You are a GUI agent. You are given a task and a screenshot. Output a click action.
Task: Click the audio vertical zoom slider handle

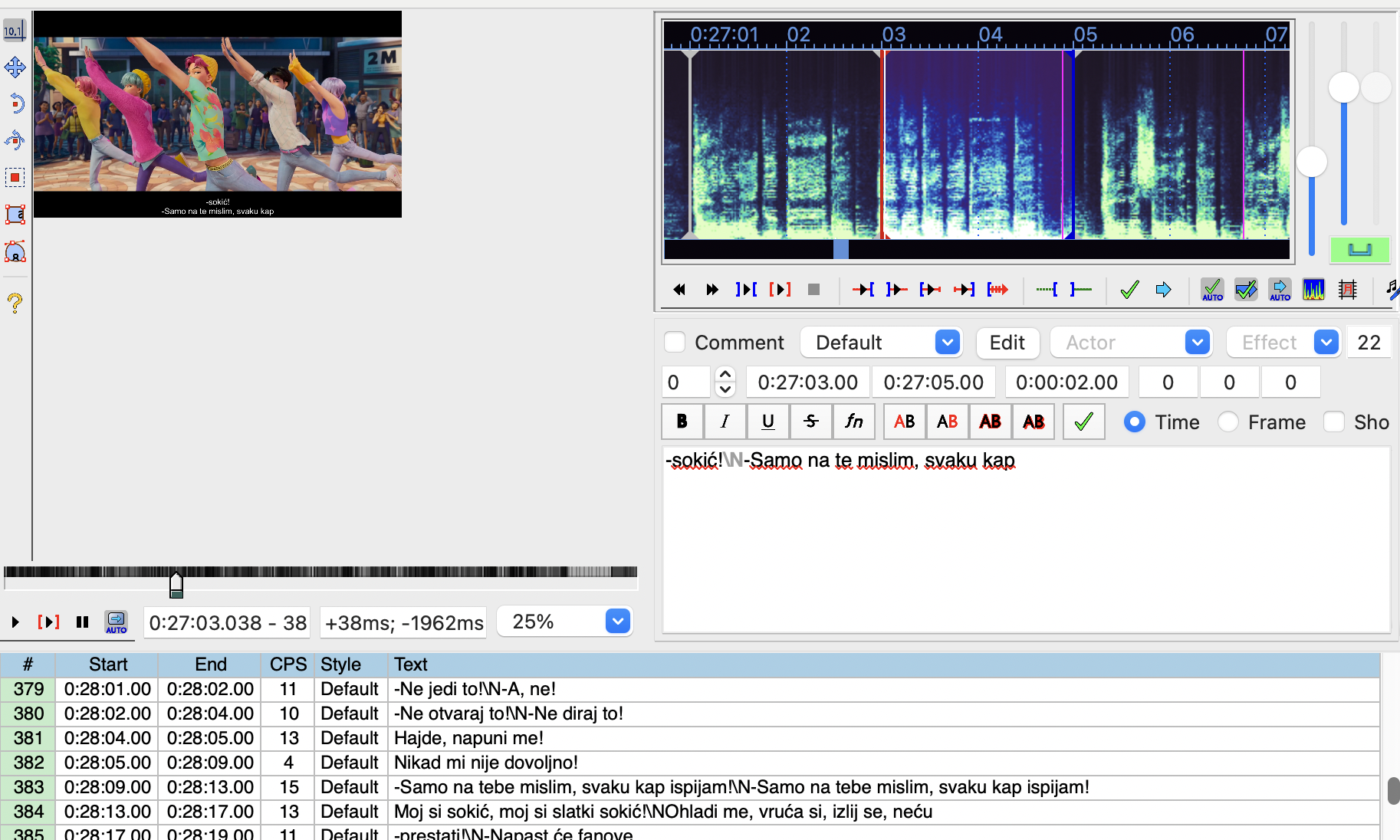click(x=1344, y=87)
